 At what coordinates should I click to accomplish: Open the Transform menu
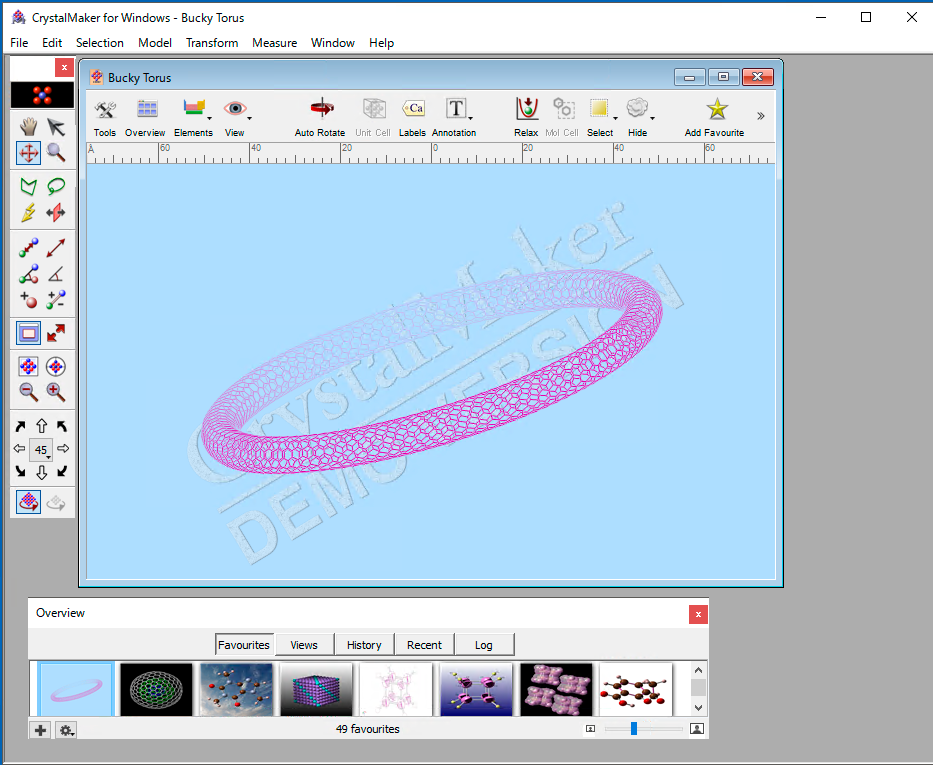pos(212,43)
